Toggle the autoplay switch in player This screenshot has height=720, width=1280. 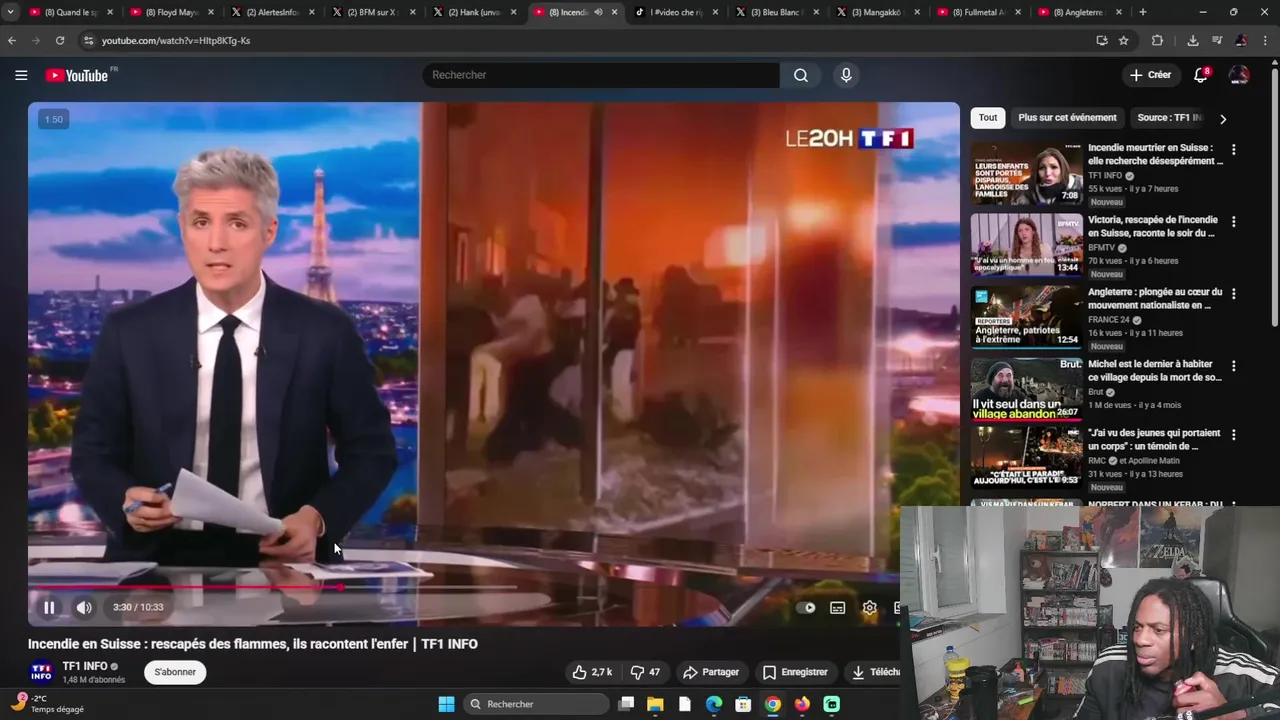click(806, 607)
